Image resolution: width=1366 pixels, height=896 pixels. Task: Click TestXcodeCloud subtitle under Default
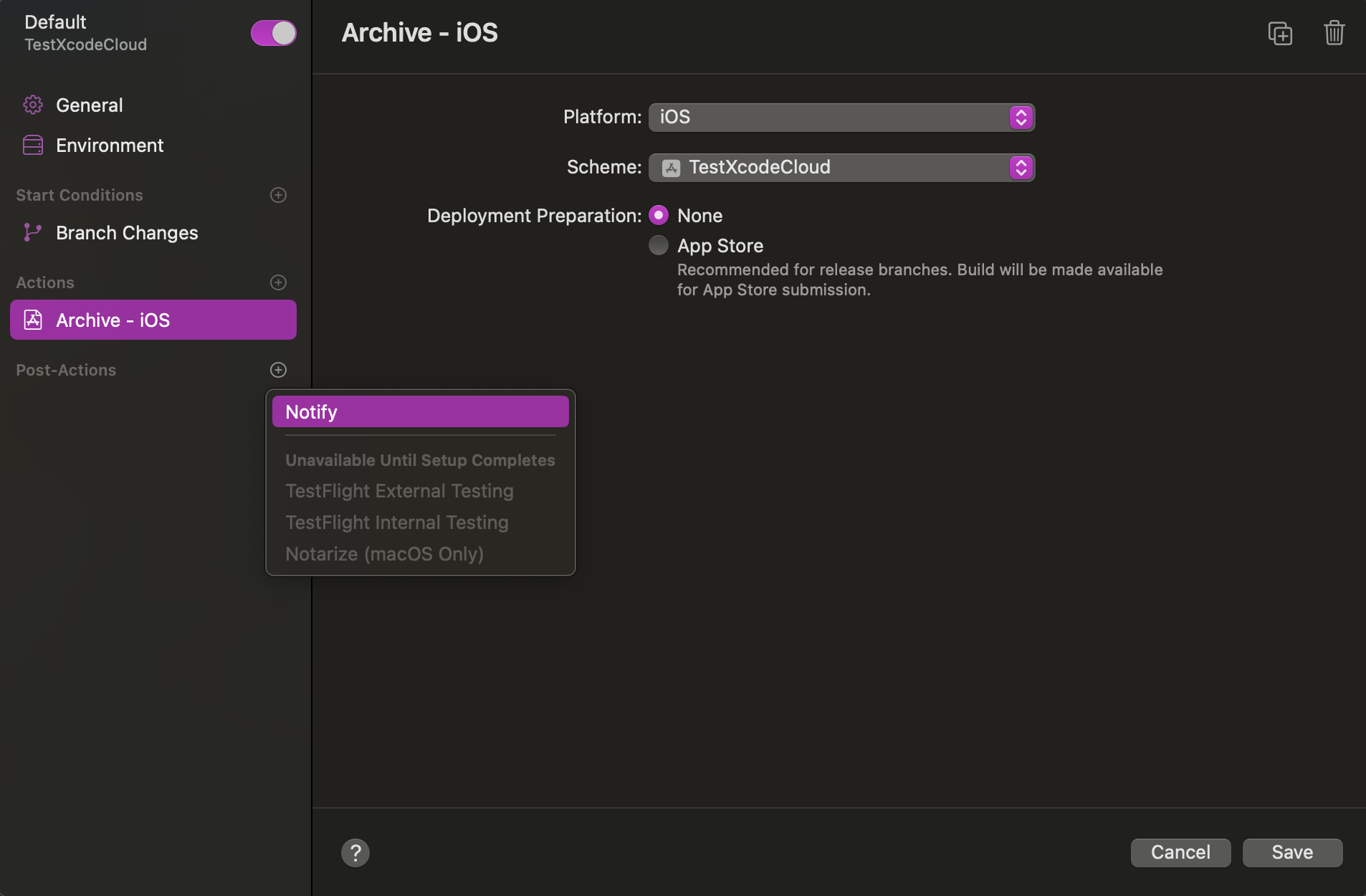click(x=85, y=44)
